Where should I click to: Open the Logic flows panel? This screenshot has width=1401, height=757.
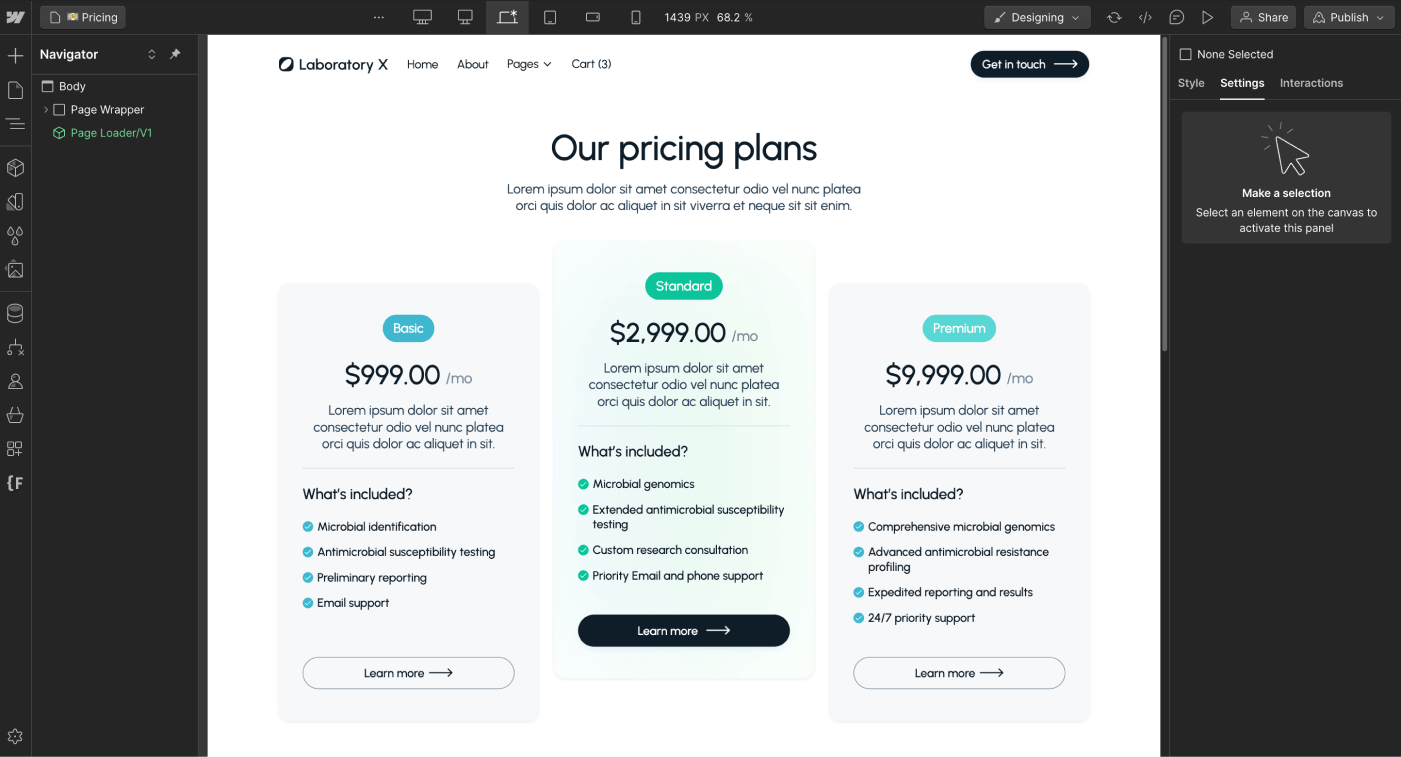coord(15,347)
